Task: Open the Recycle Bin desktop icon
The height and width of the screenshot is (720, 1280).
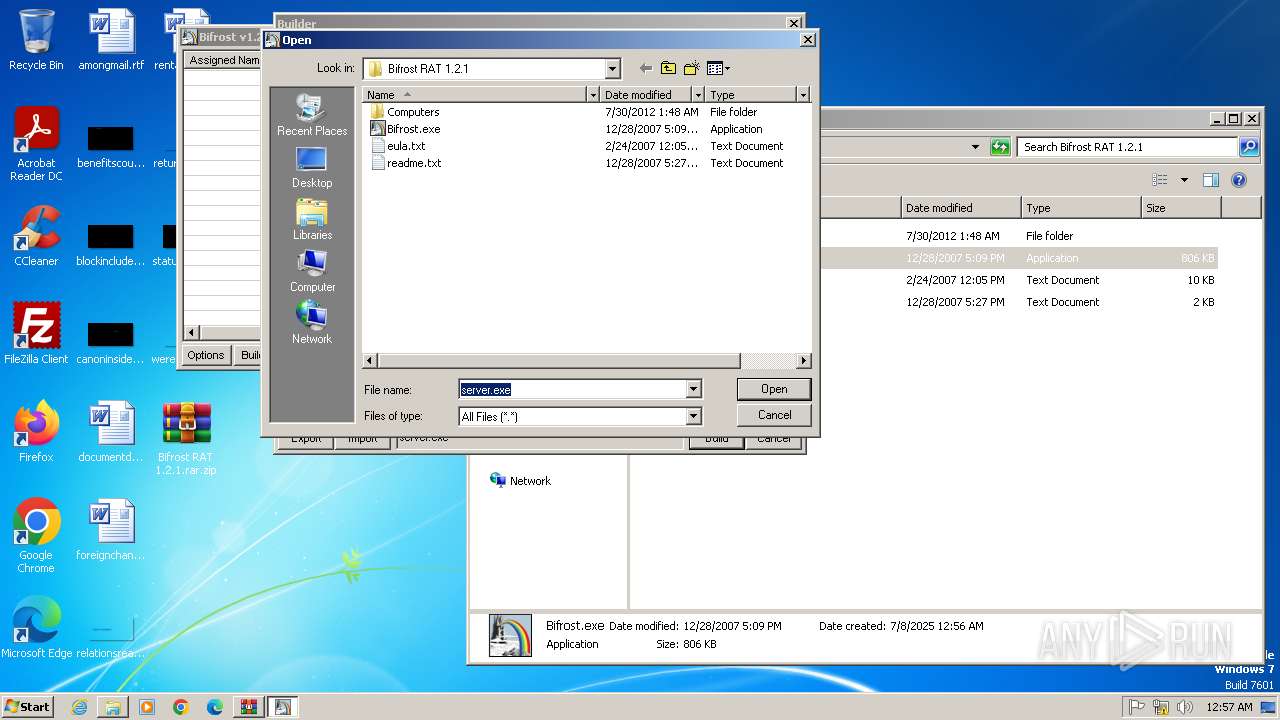Action: point(36,41)
